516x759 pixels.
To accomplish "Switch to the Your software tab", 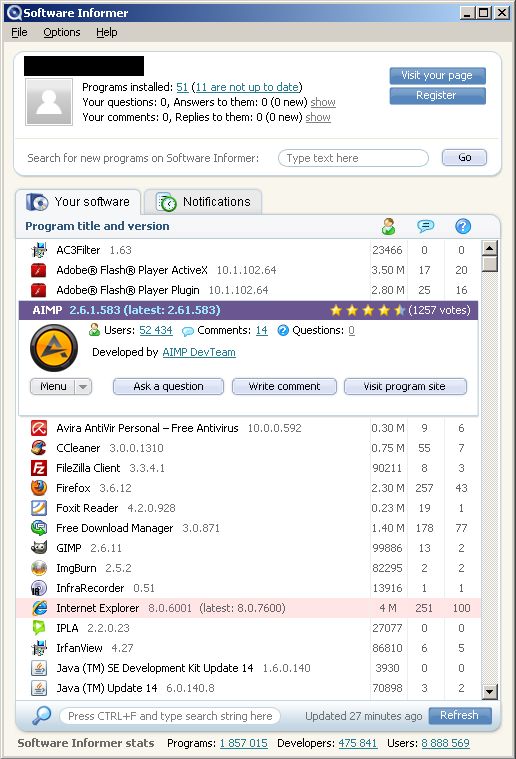I will pos(78,202).
